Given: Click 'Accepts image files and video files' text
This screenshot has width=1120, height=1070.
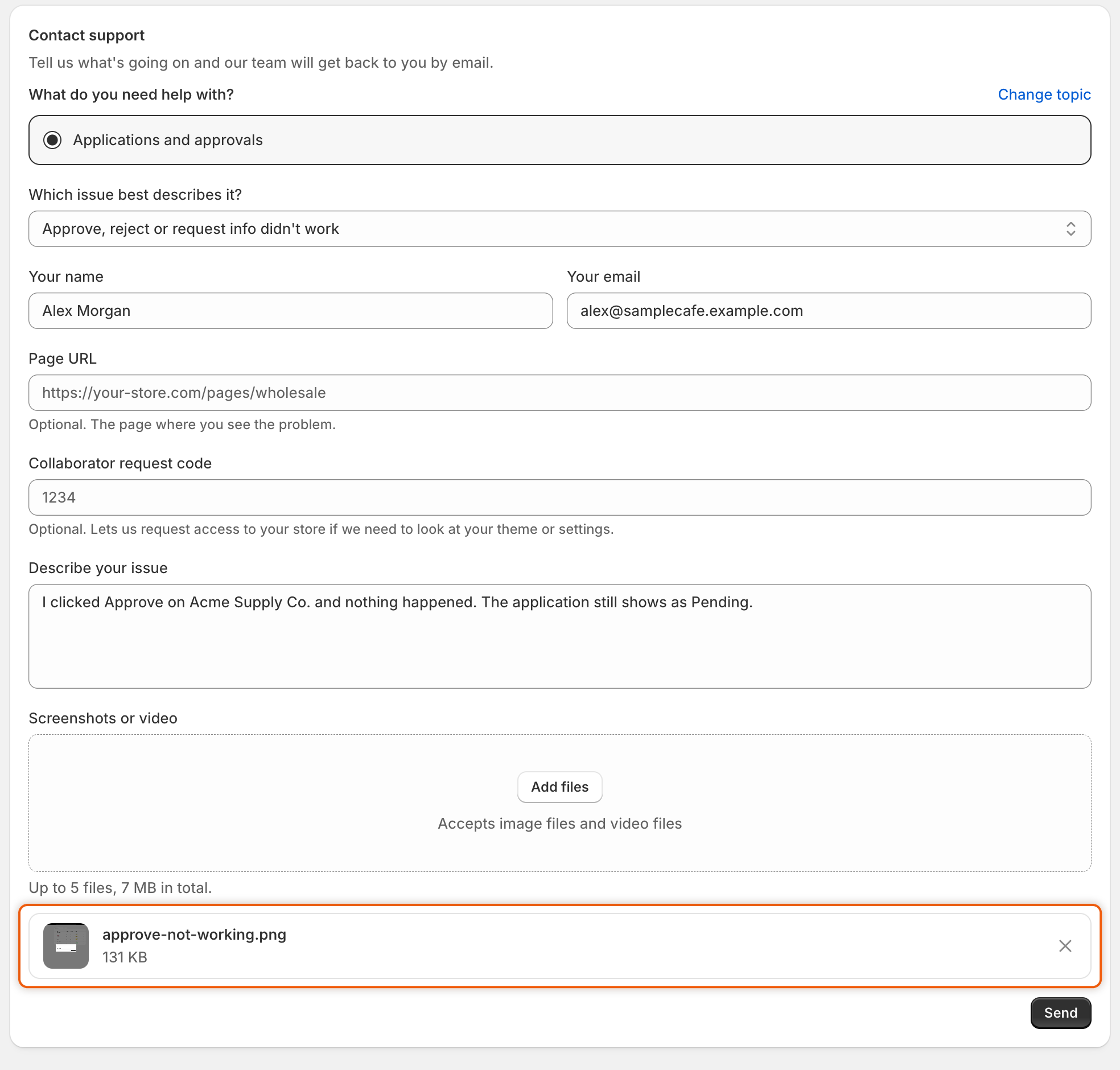Looking at the screenshot, I should pos(559,824).
